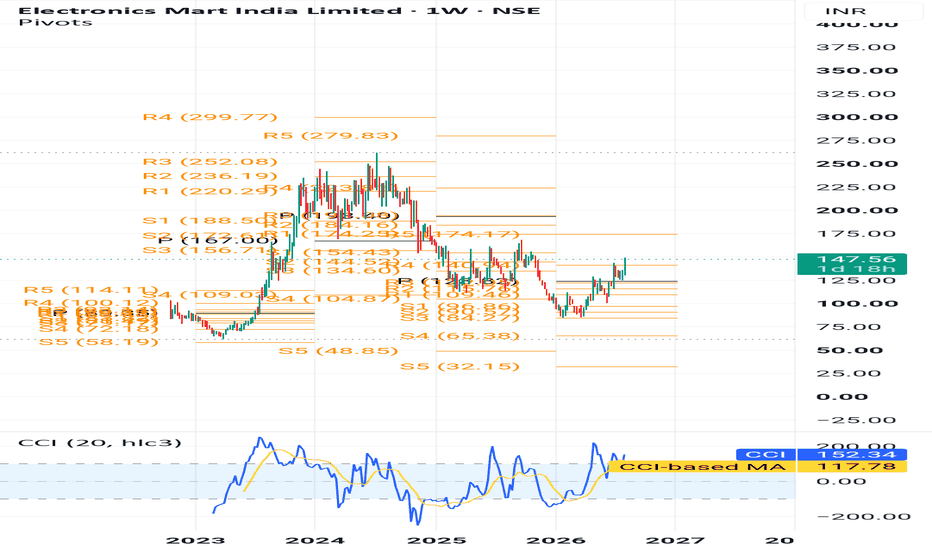Click 300.00 on the price axis
The height and width of the screenshot is (550, 932).
pos(857,117)
